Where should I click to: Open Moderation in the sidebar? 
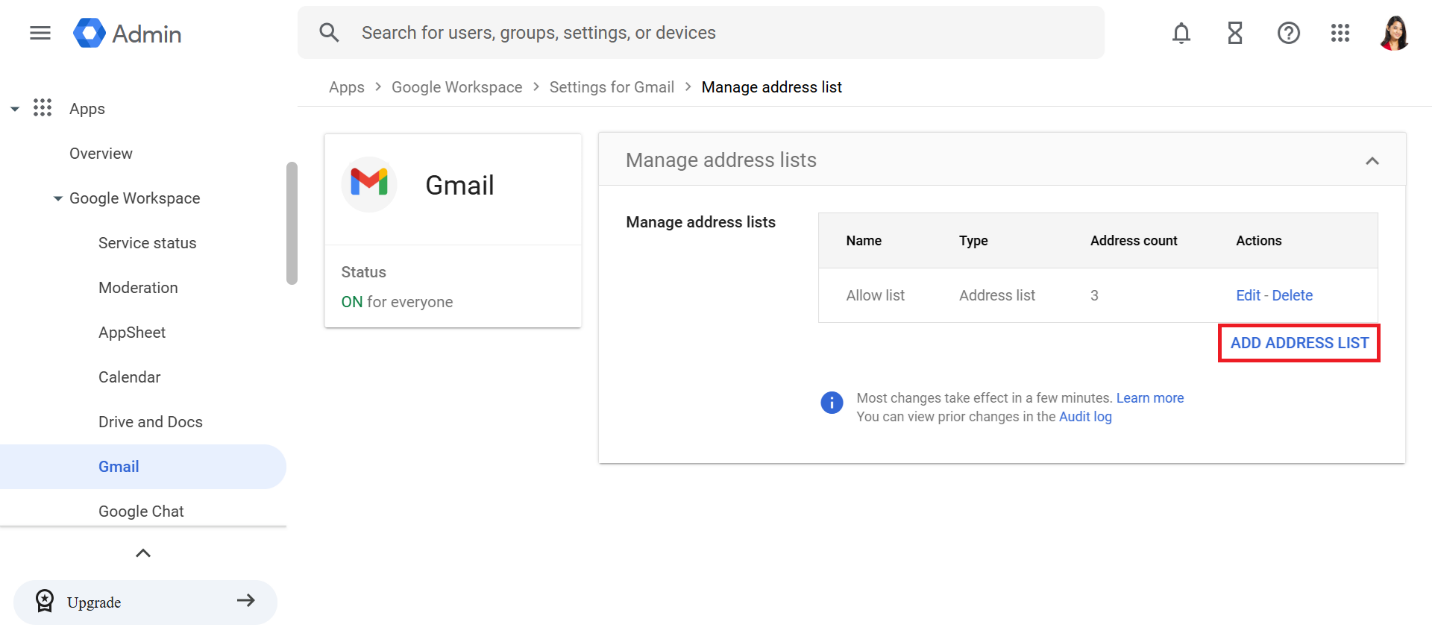point(138,288)
